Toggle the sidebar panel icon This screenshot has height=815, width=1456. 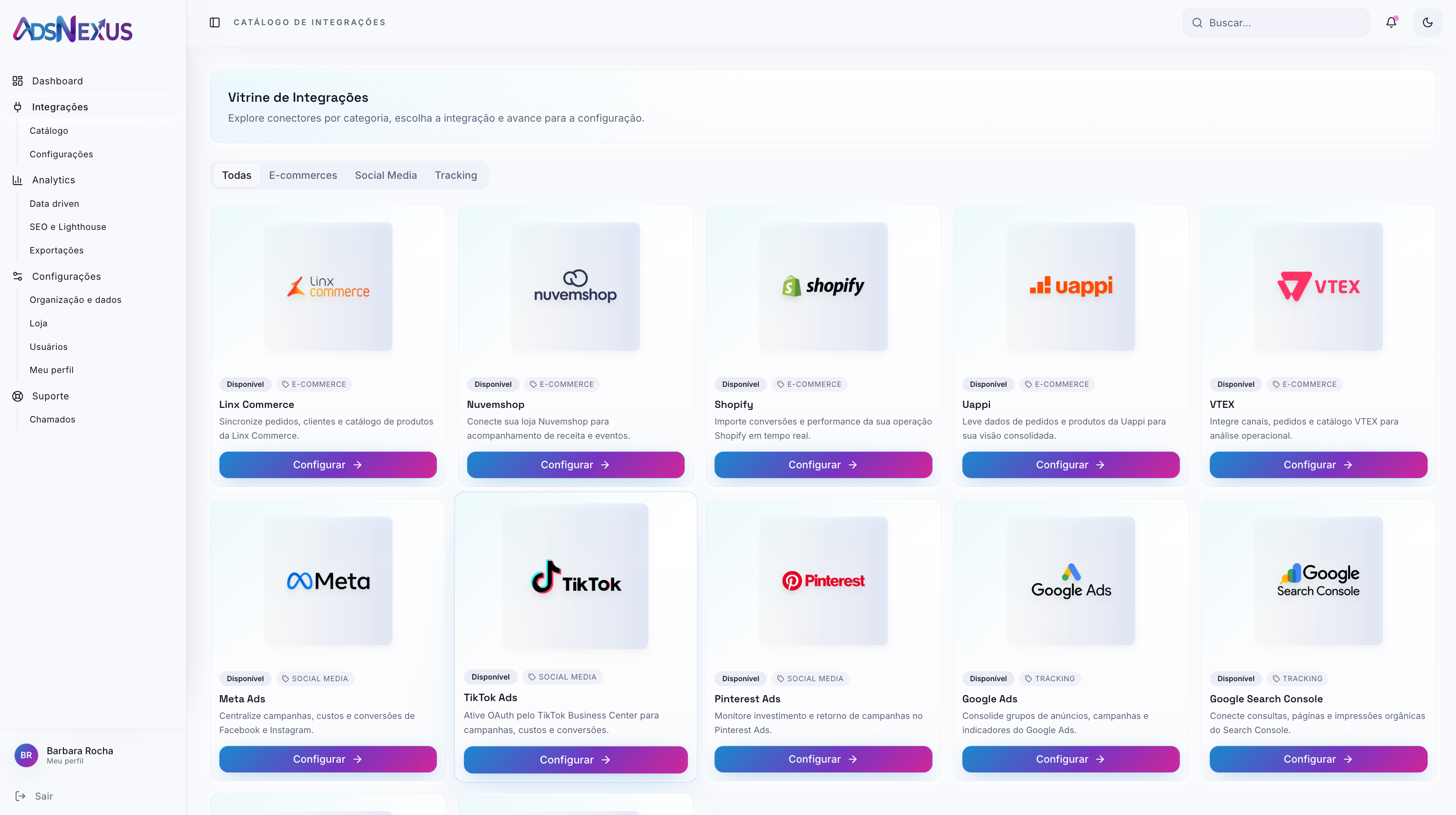click(x=215, y=23)
